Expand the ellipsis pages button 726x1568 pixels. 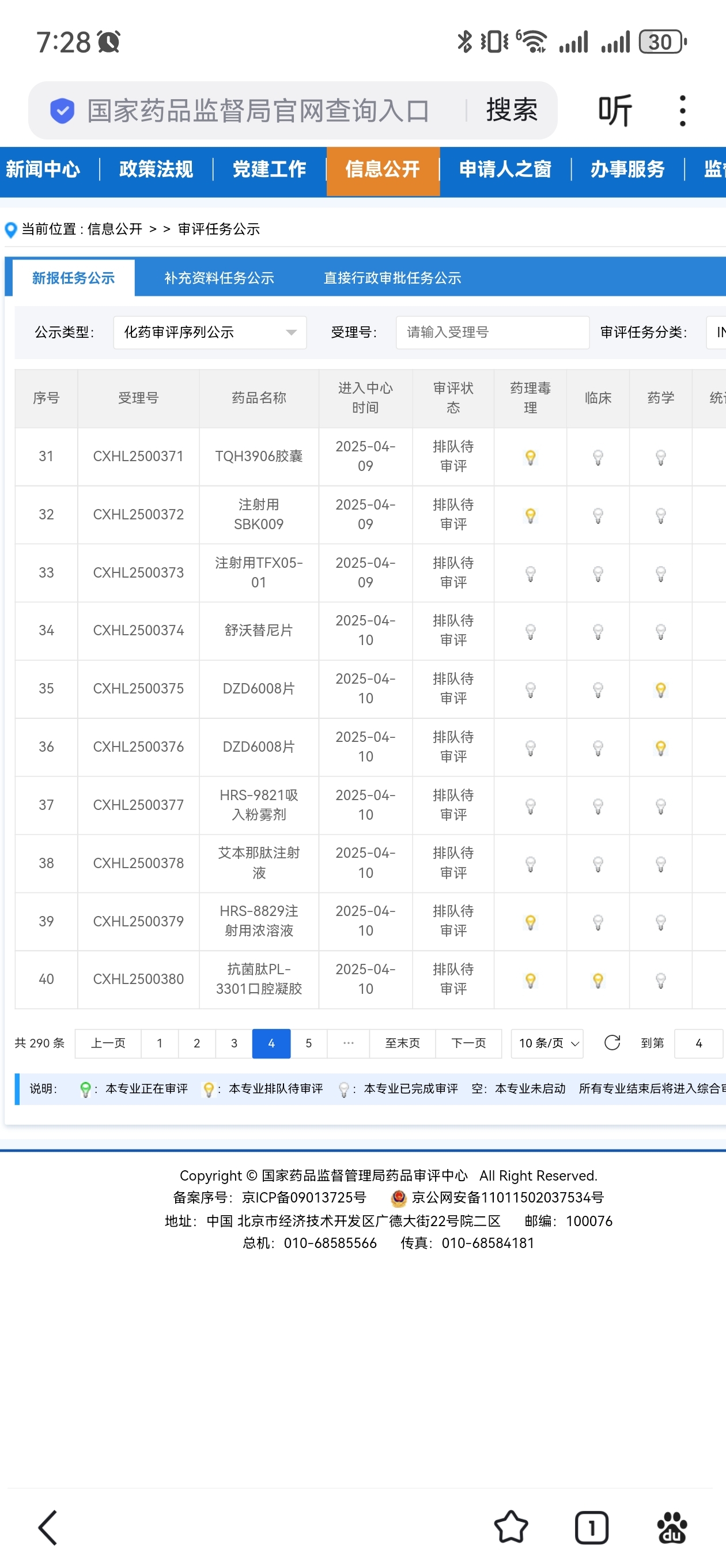pyautogui.click(x=349, y=1043)
